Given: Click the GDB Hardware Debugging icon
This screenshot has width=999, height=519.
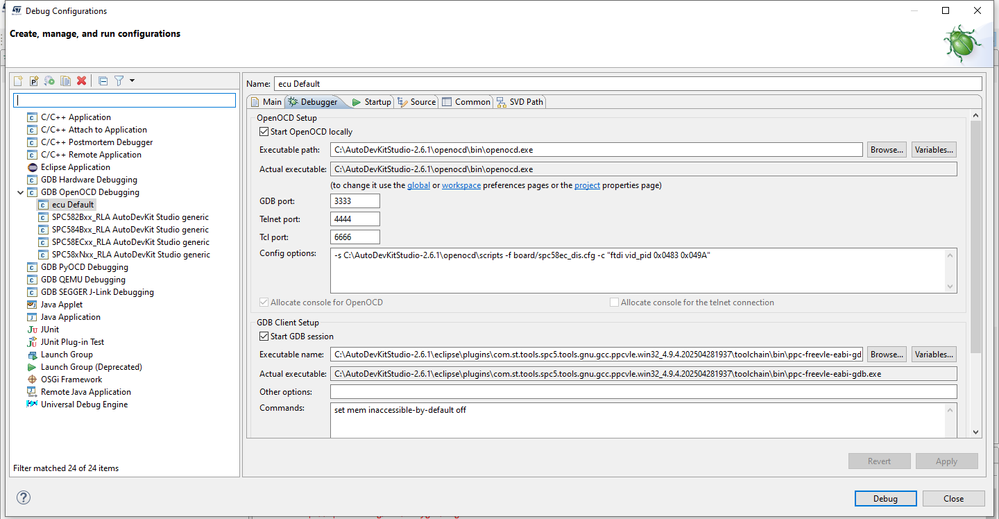Looking at the screenshot, I should (32, 180).
